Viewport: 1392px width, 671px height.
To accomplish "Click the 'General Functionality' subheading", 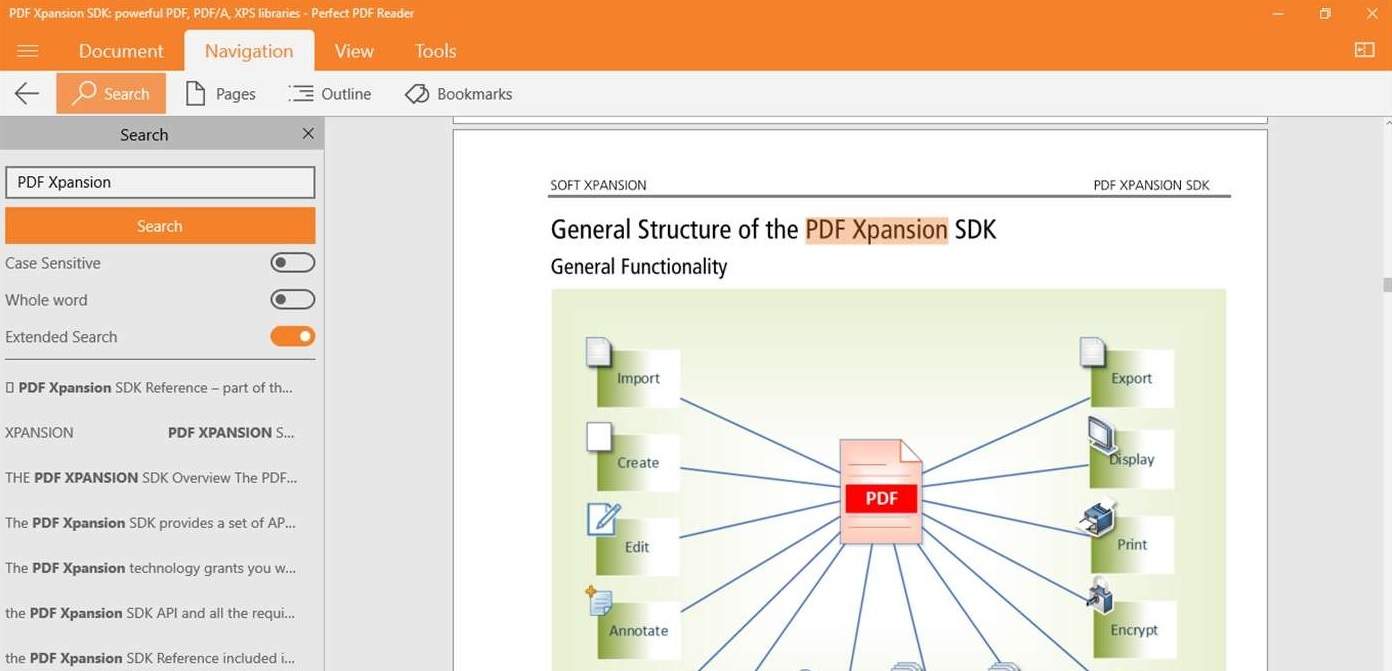I will pos(639,267).
